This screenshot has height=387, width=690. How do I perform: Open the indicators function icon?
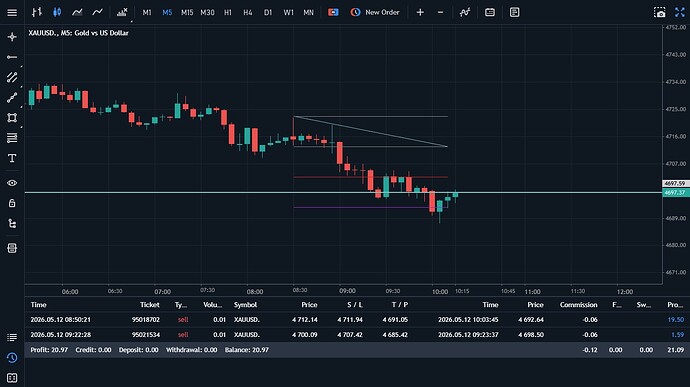(465, 12)
